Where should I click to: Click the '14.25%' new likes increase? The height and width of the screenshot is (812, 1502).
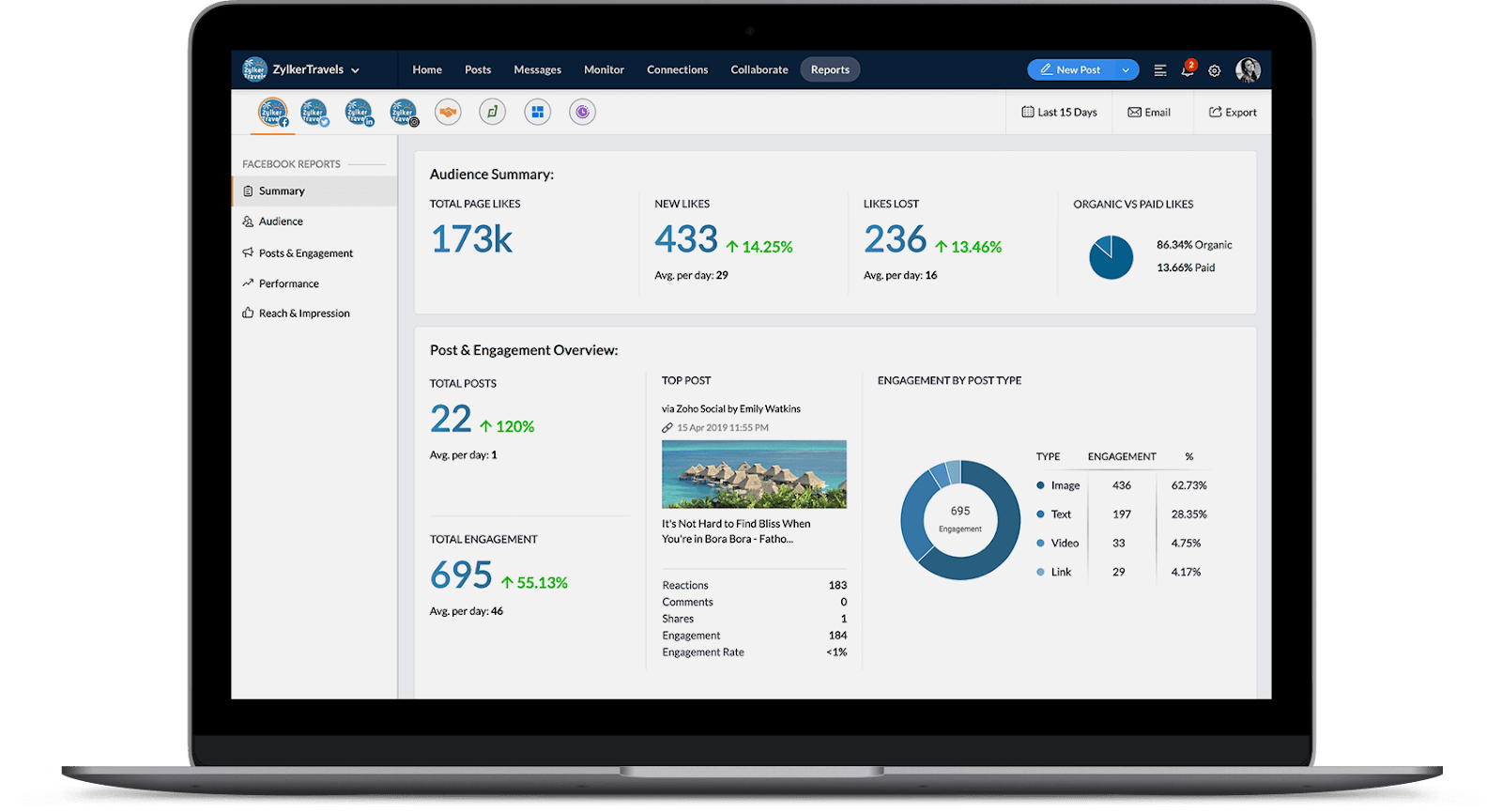(x=759, y=247)
